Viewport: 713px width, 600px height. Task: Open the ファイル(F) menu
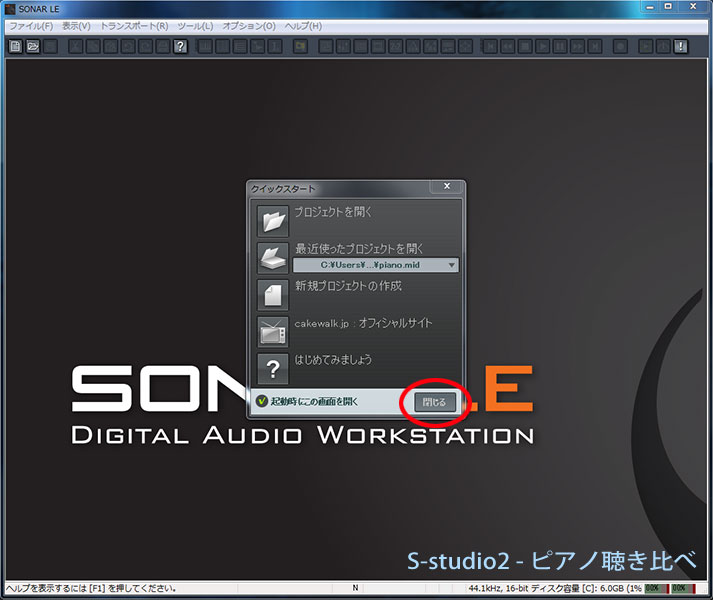click(30, 25)
